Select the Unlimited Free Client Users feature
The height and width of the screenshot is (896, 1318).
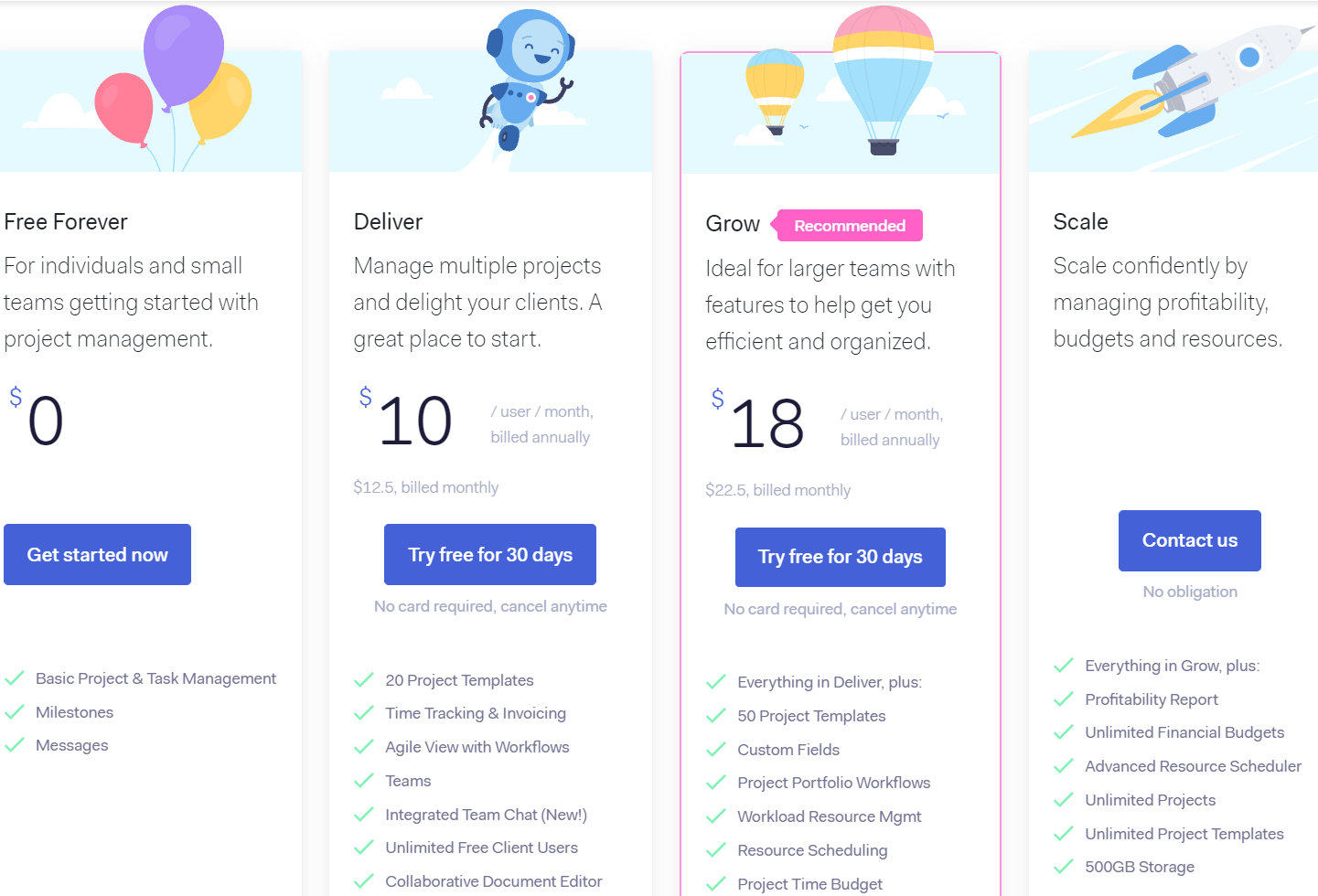tap(481, 848)
